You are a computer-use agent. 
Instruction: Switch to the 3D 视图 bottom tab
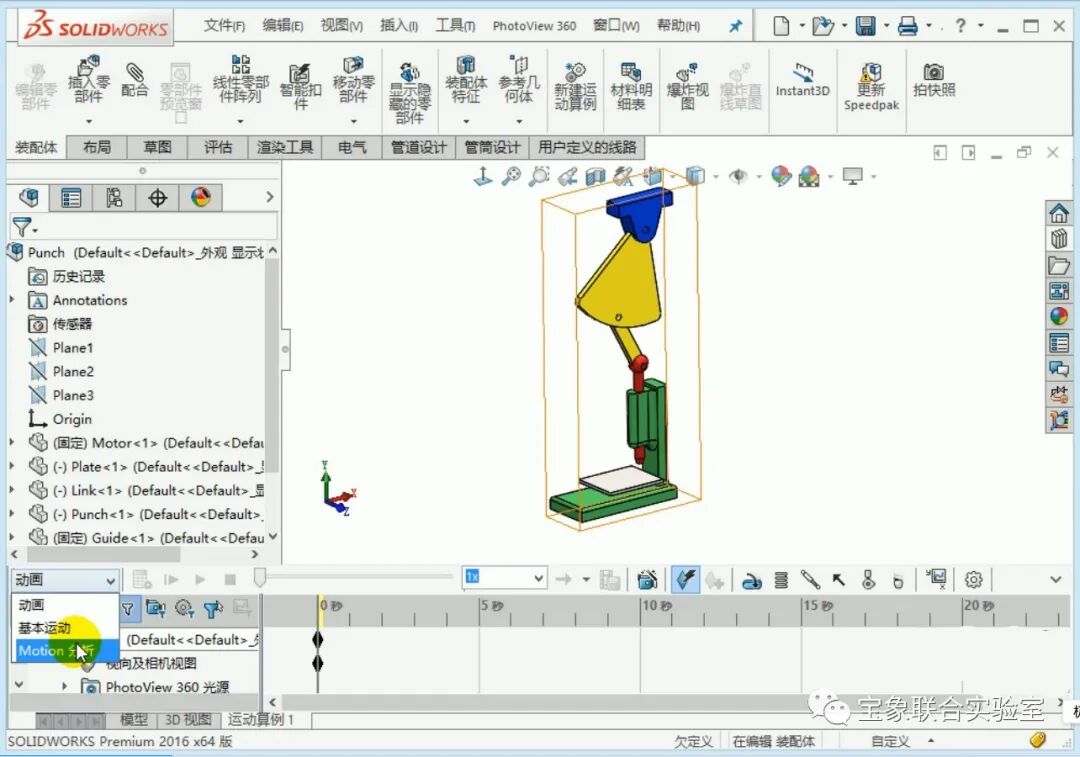188,720
